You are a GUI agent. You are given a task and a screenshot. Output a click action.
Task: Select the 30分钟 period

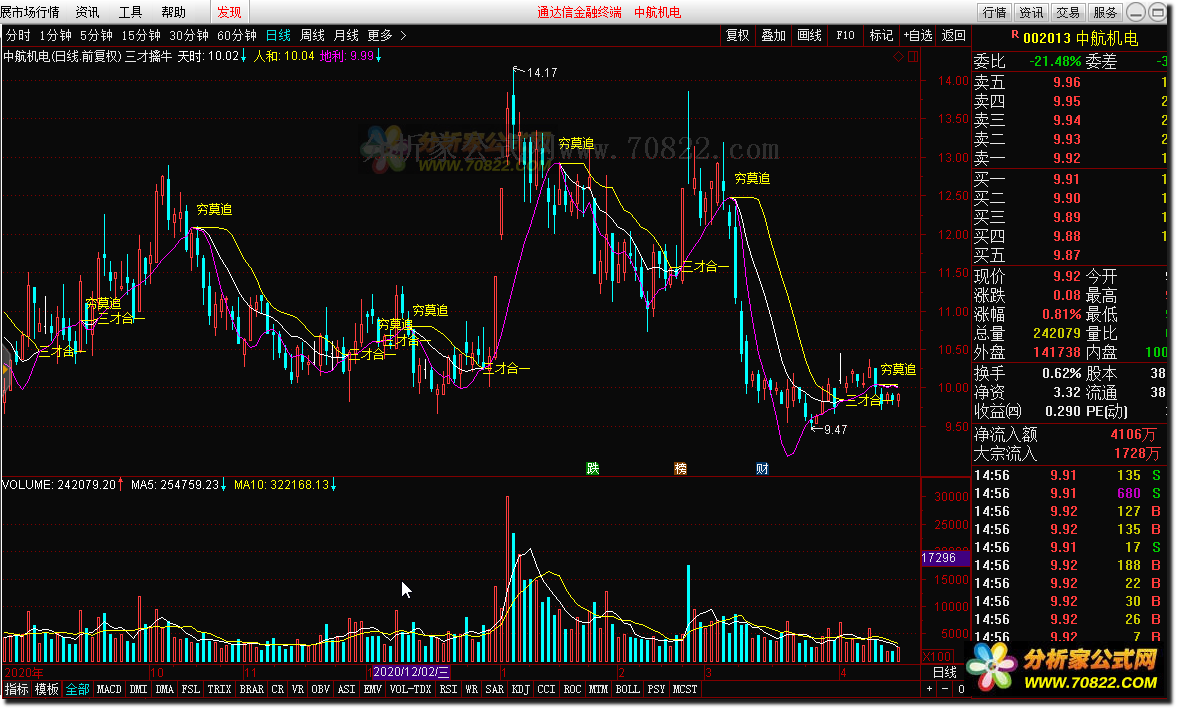pyautogui.click(x=188, y=35)
